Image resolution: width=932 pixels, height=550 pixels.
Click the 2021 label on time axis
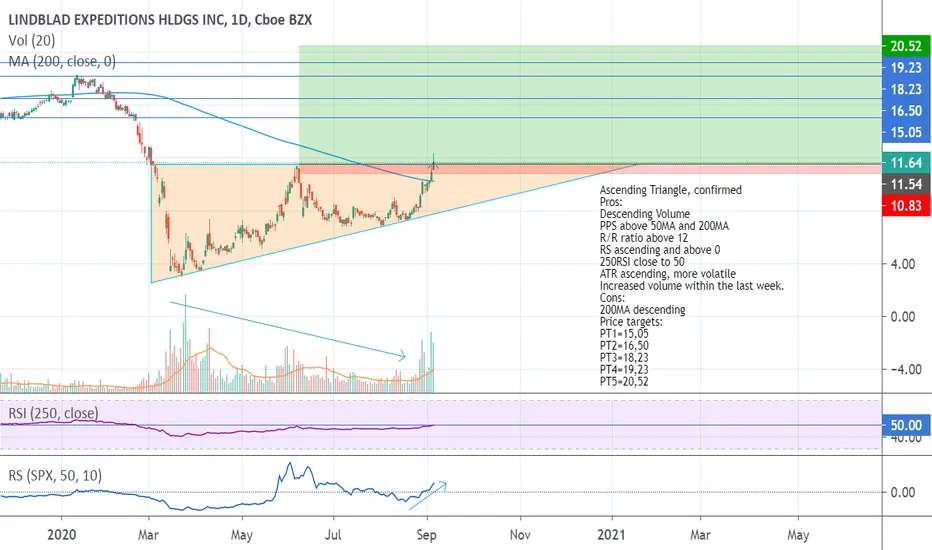(x=611, y=535)
